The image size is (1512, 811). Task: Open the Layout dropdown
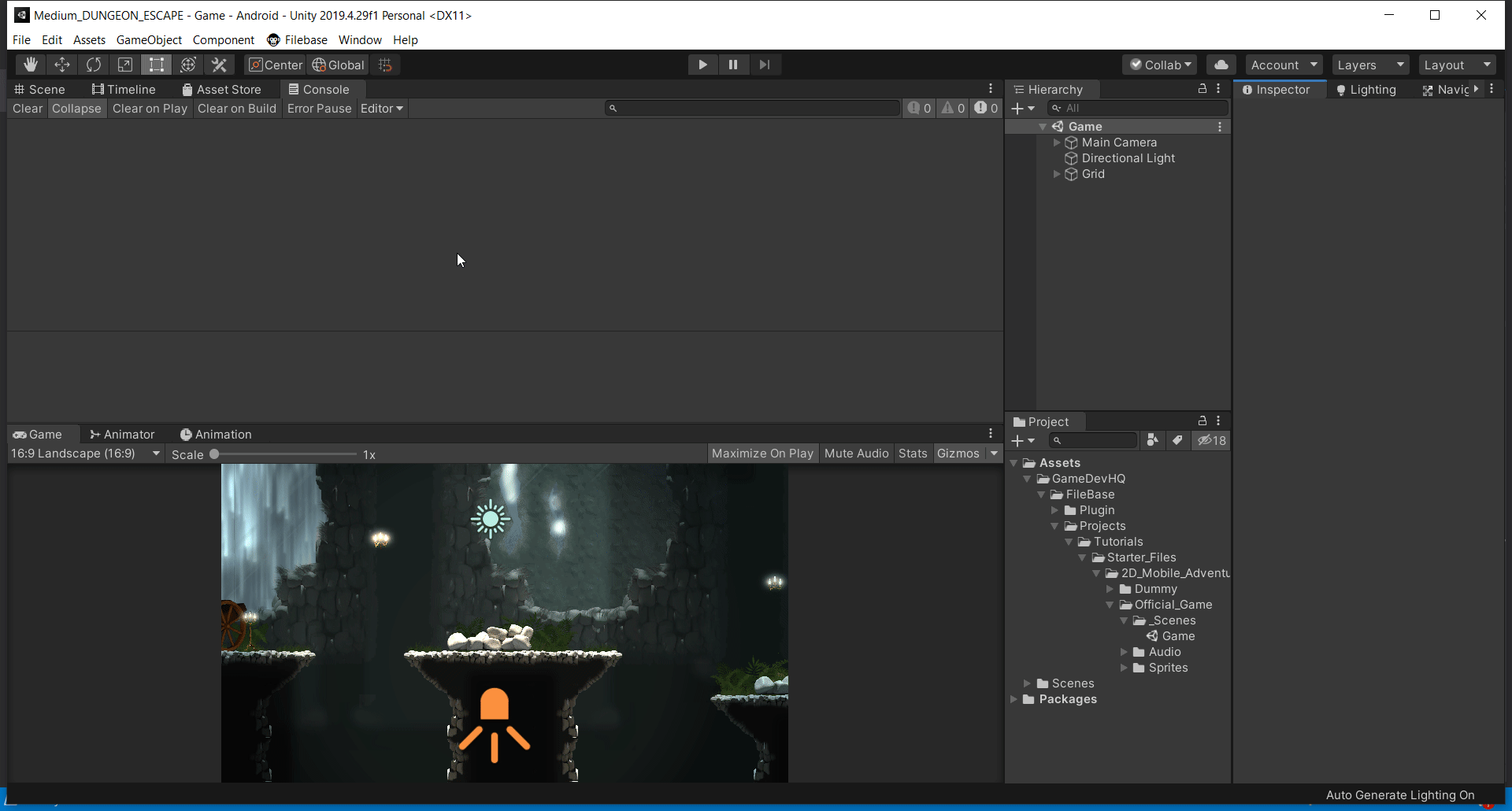(1455, 64)
